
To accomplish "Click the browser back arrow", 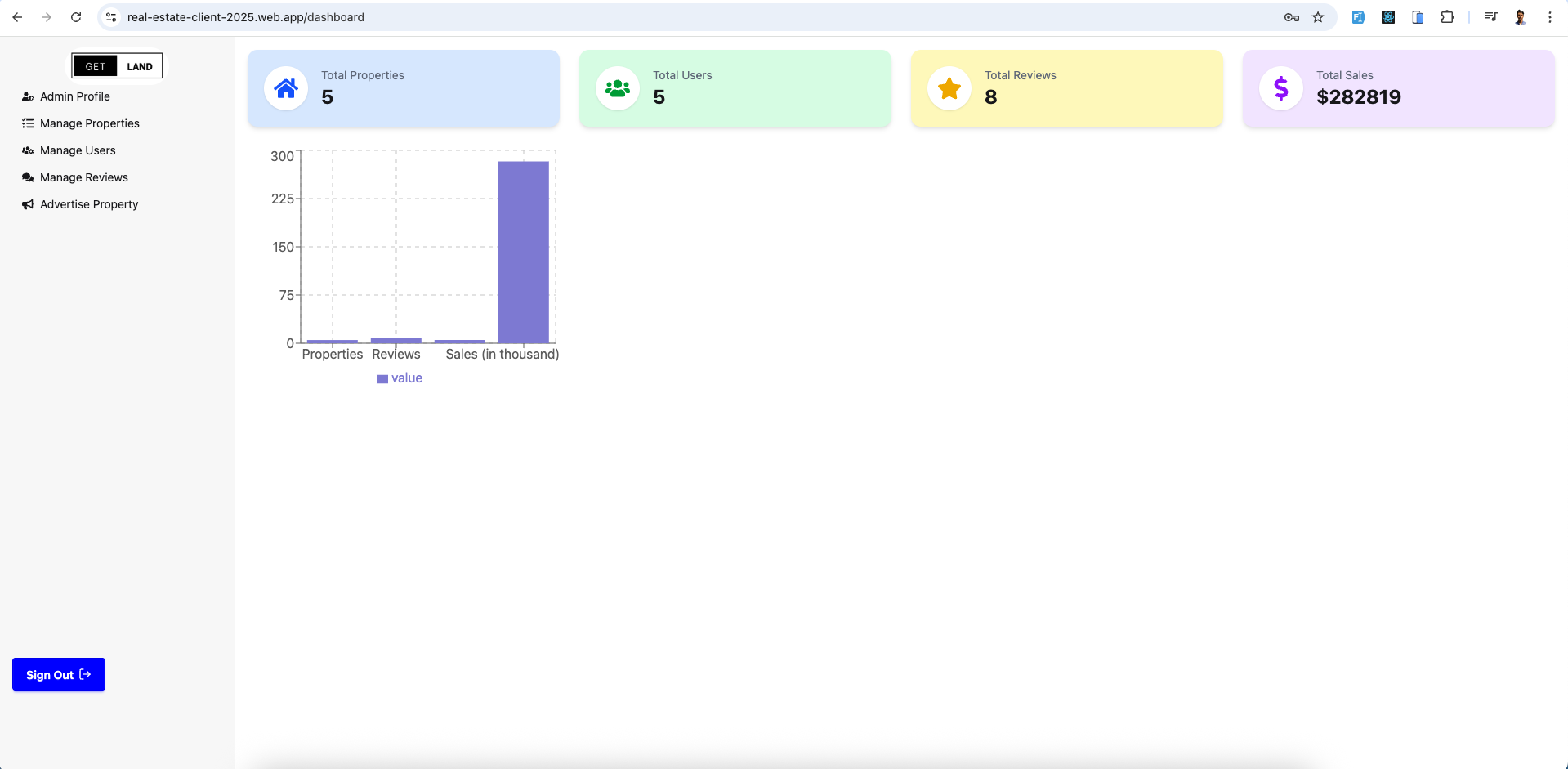I will 17,17.
